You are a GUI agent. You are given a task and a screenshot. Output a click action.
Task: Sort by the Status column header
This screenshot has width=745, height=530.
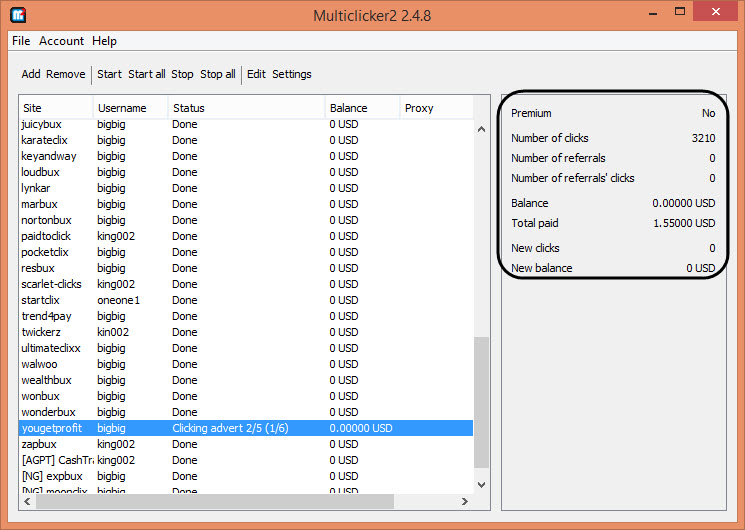[247, 108]
